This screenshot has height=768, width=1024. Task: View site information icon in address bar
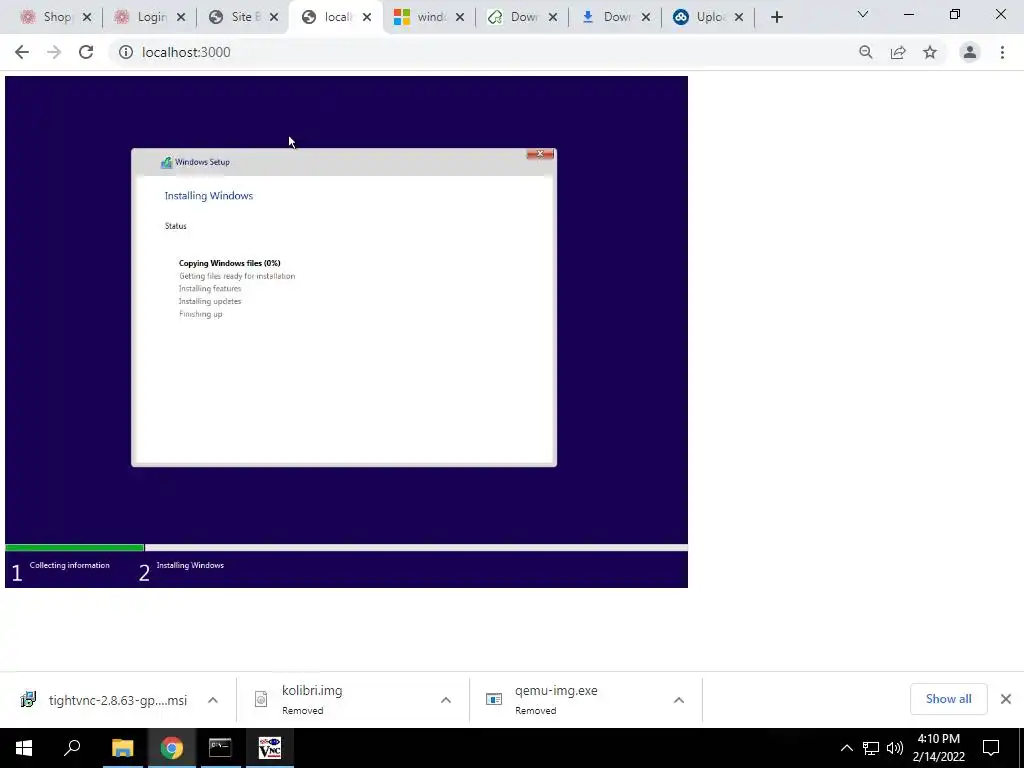click(x=125, y=52)
